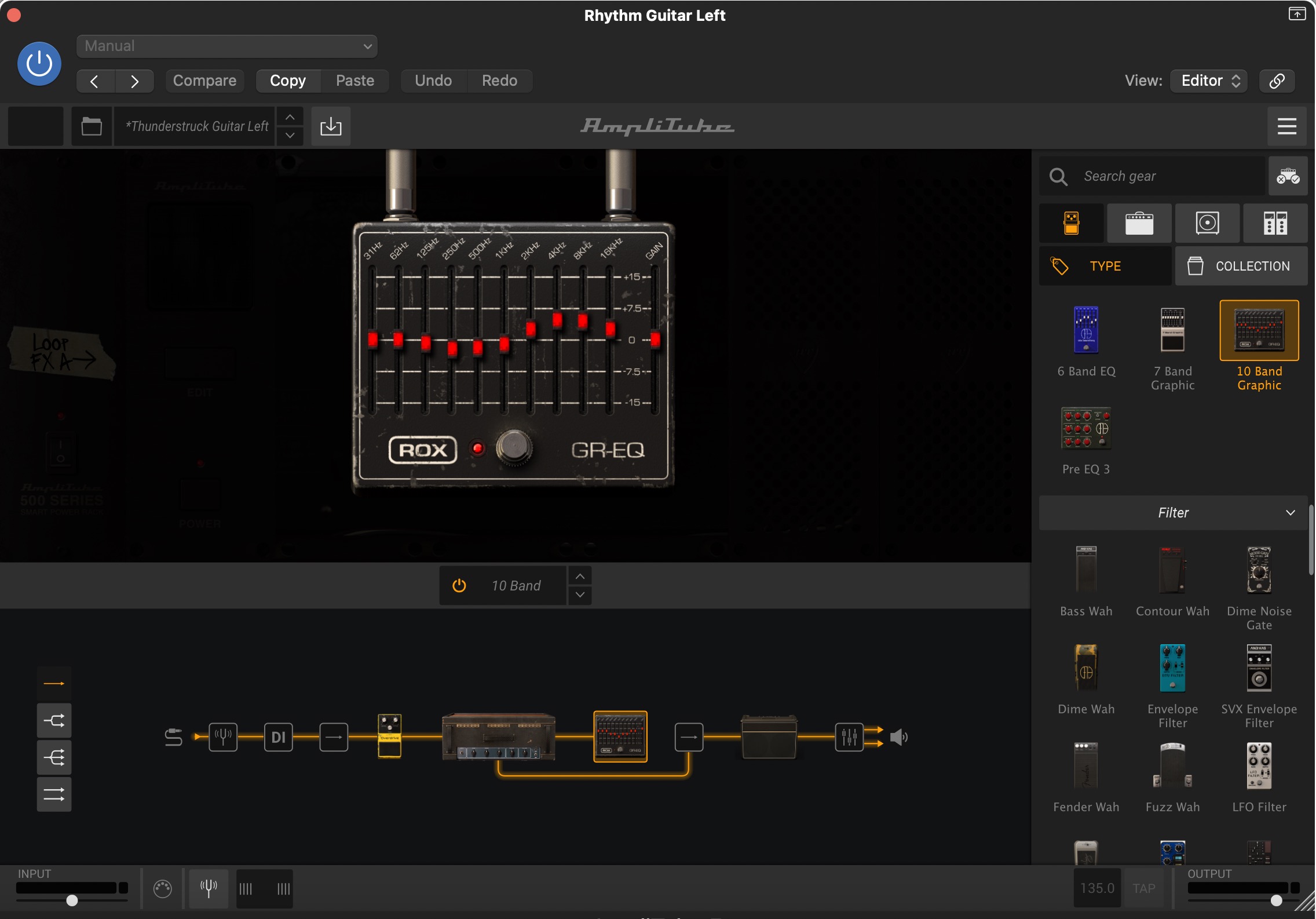Select the amplifier category tab
This screenshot has height=919, width=1316.
[1139, 223]
